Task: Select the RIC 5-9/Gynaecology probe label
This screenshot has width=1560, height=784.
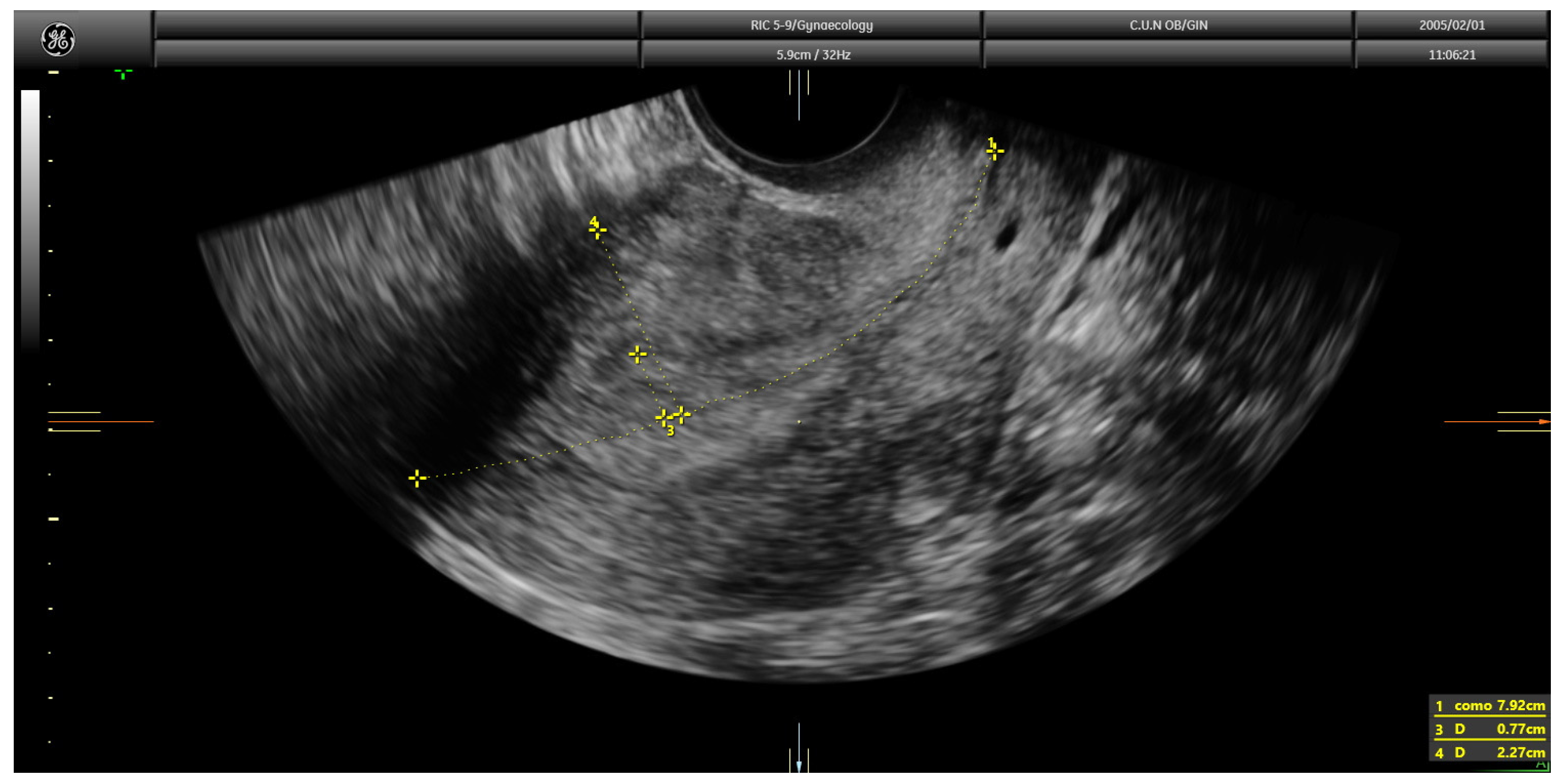Action: pos(811,25)
